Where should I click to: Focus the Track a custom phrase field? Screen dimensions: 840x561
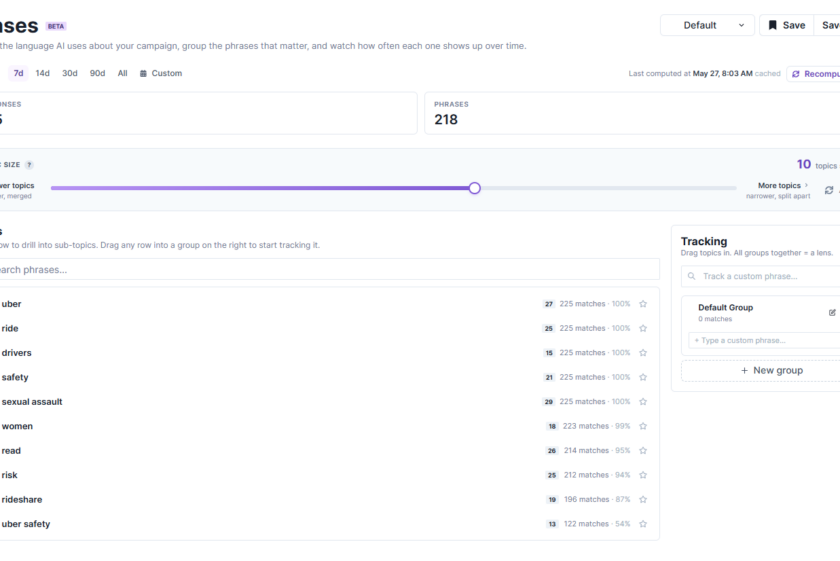[x=761, y=276]
